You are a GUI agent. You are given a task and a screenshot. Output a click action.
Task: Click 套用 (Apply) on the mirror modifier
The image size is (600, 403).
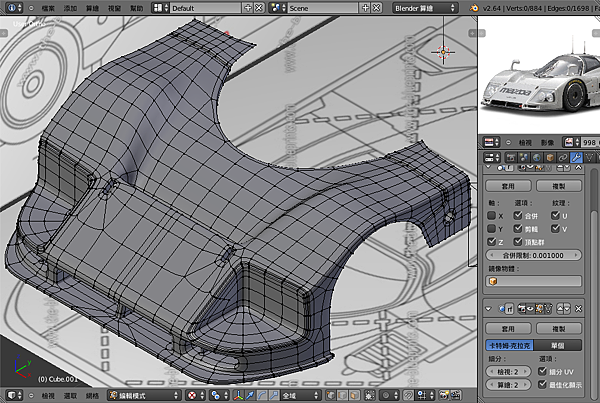(507, 186)
